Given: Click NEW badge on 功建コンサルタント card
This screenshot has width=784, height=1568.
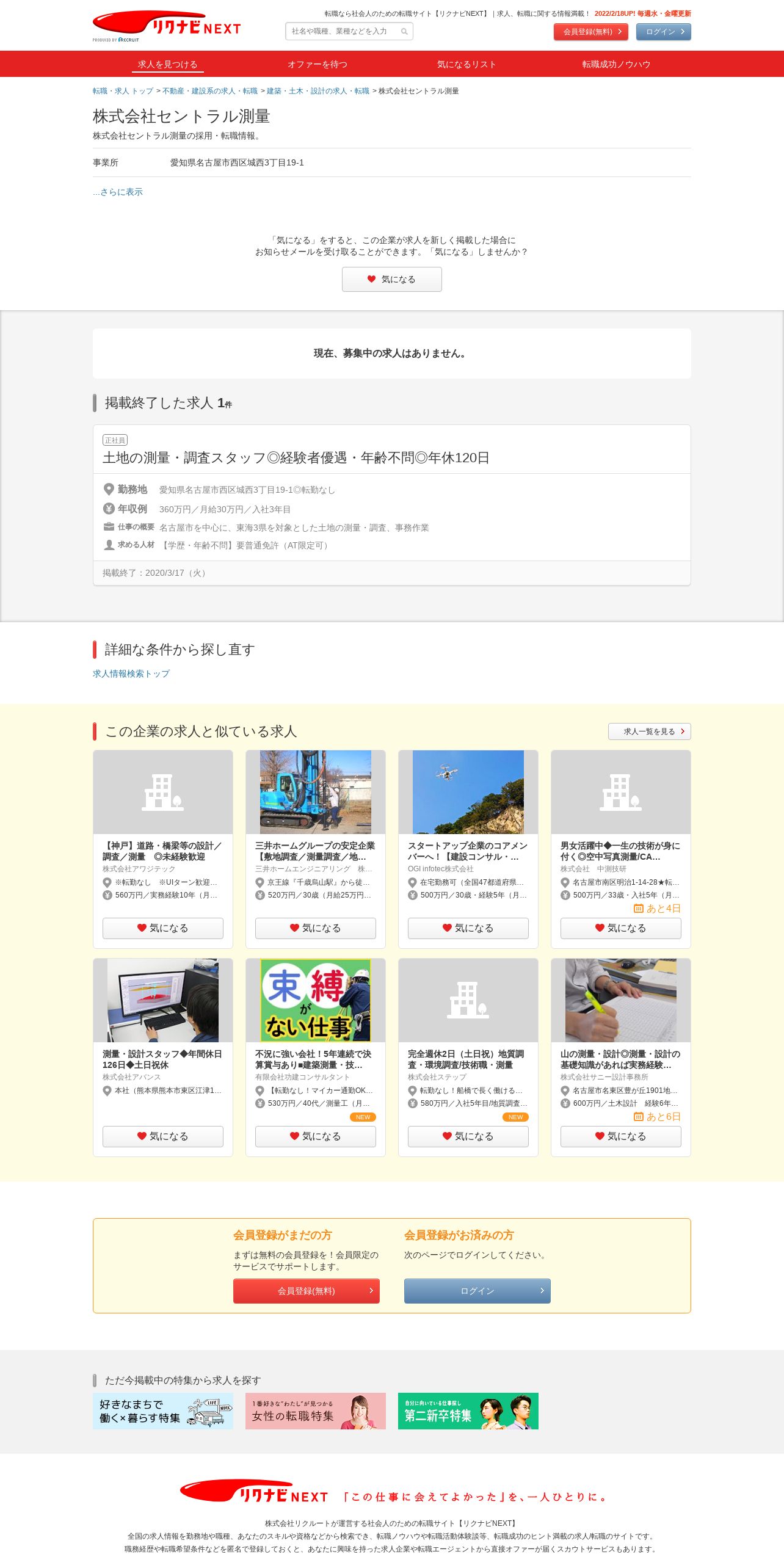Looking at the screenshot, I should [363, 1117].
